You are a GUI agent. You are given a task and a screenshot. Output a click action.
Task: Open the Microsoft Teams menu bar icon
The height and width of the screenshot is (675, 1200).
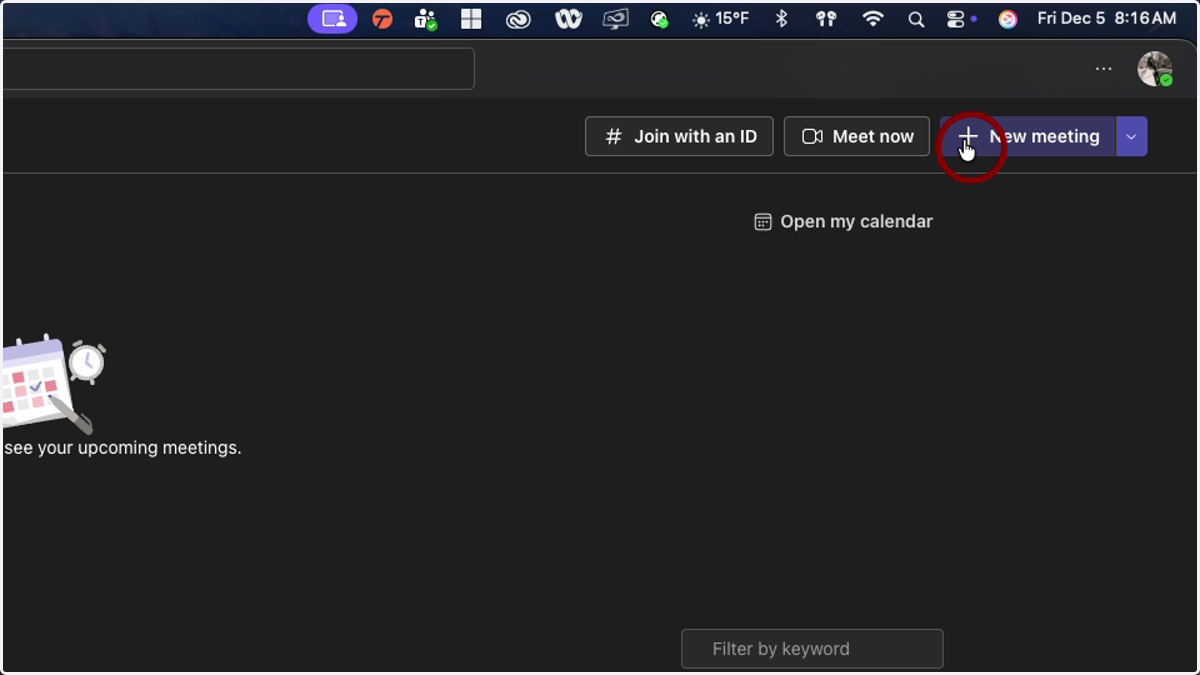click(426, 19)
